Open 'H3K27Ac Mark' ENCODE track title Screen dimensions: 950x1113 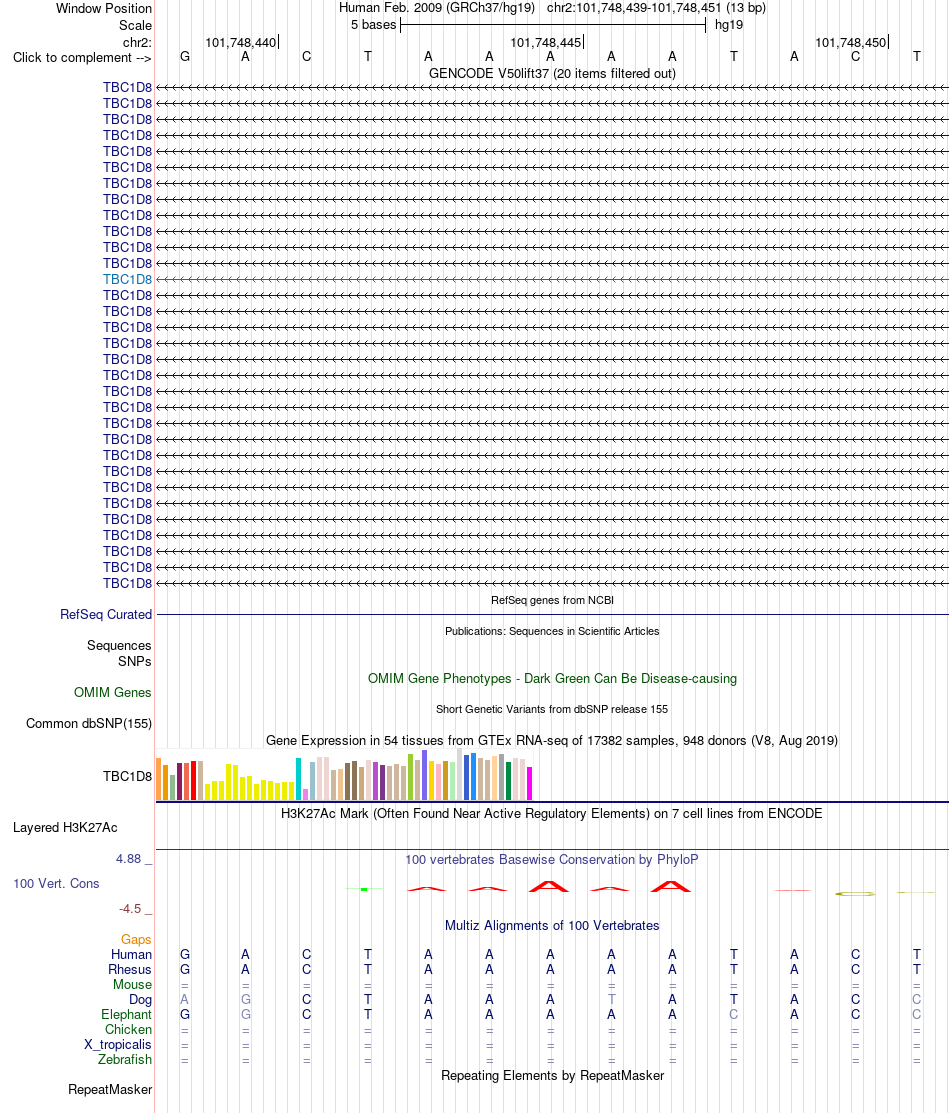pos(552,814)
